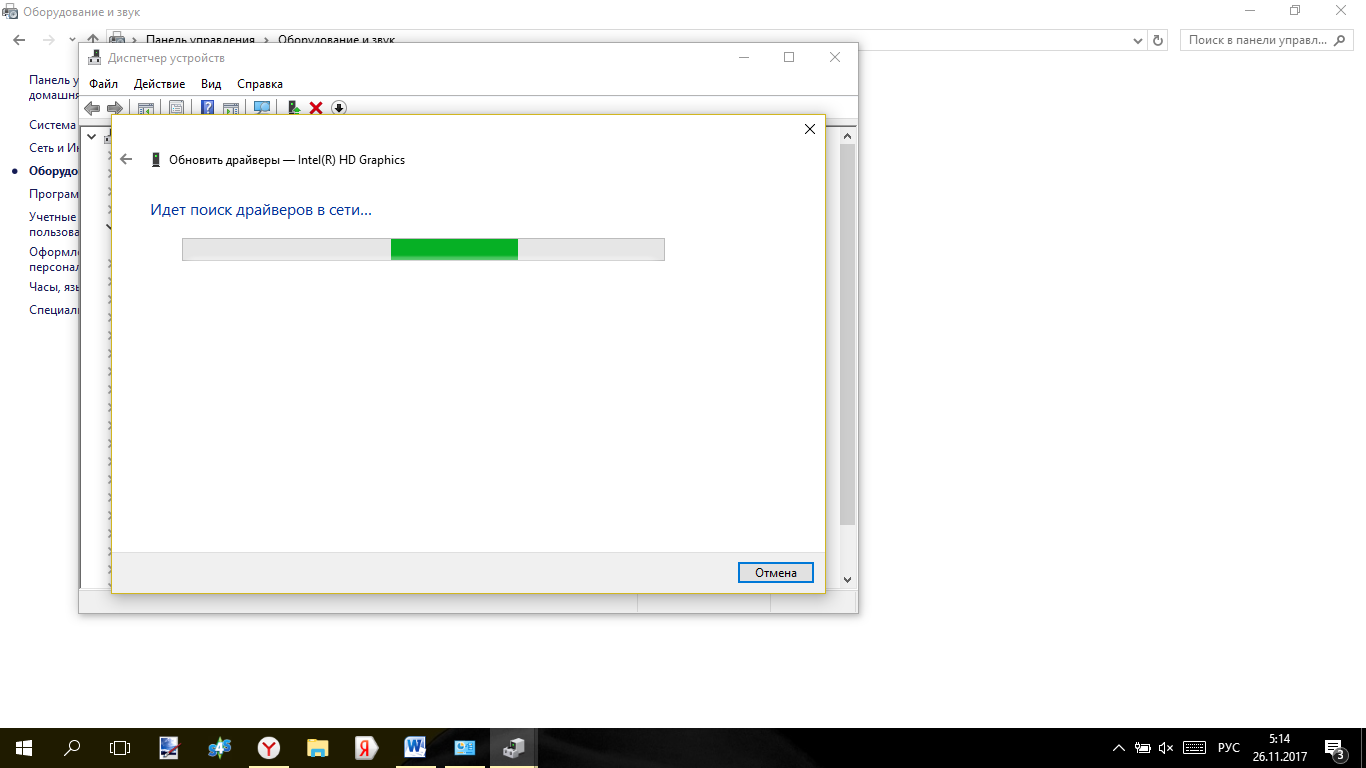Image resolution: width=1366 pixels, height=768 pixels.
Task: Open the picture editor taskbar icon
Action: pyautogui.click(x=170, y=747)
